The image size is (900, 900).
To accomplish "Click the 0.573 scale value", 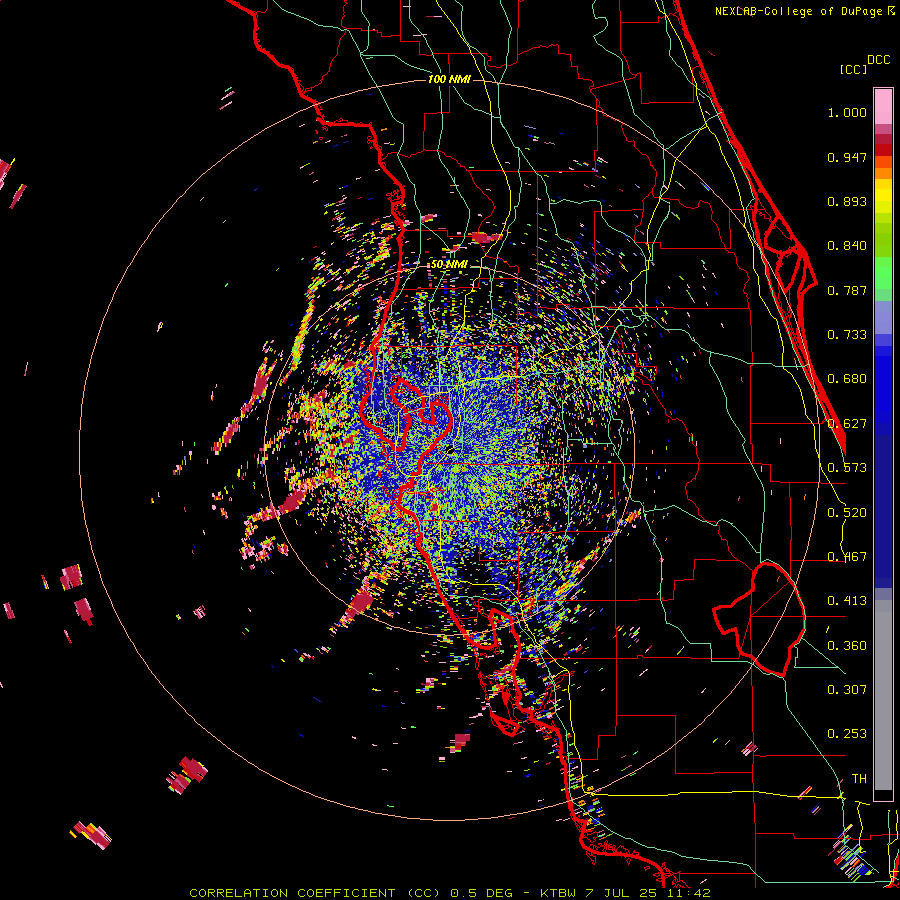I will [847, 468].
